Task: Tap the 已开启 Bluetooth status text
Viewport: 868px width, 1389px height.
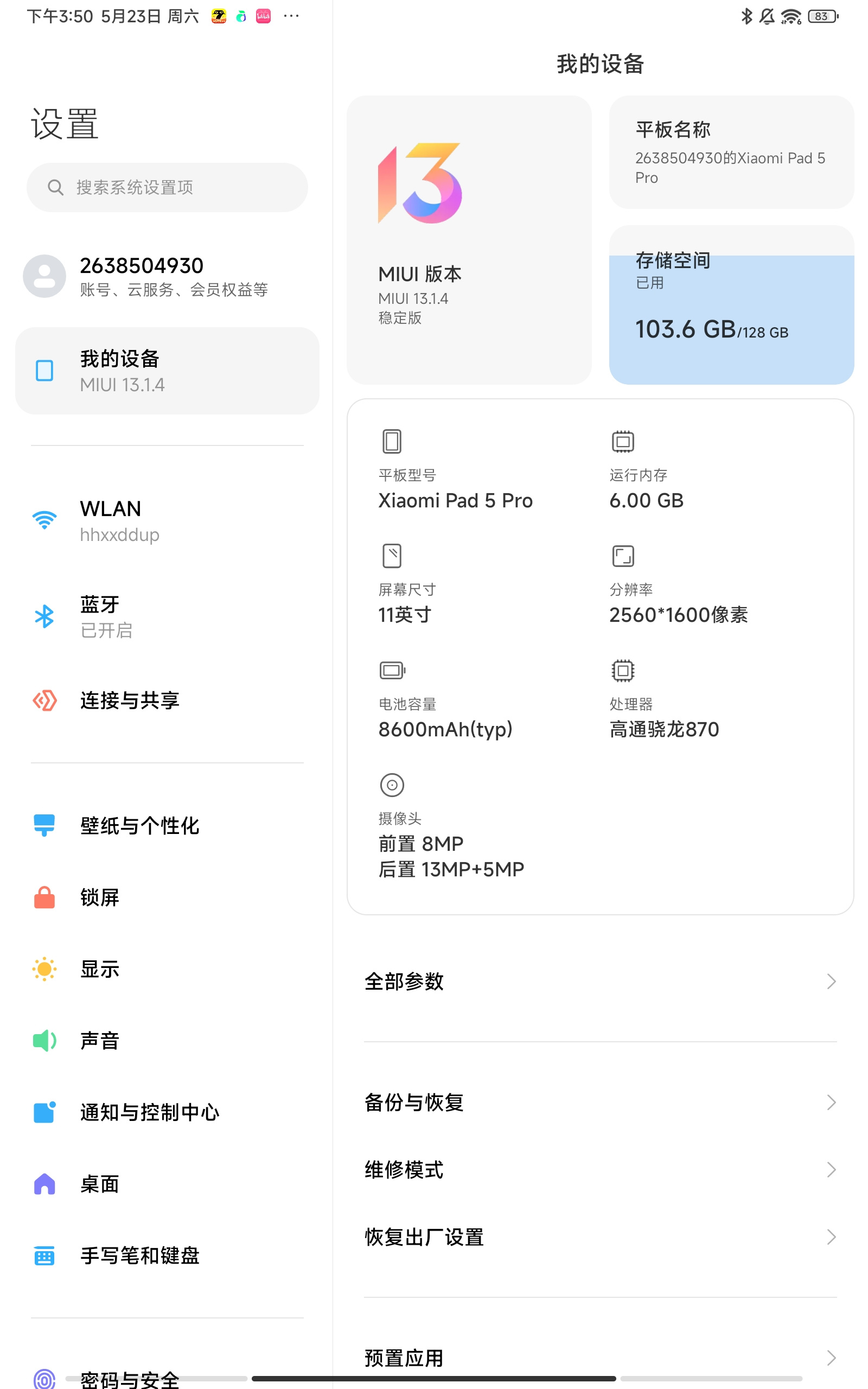Action: point(106,630)
